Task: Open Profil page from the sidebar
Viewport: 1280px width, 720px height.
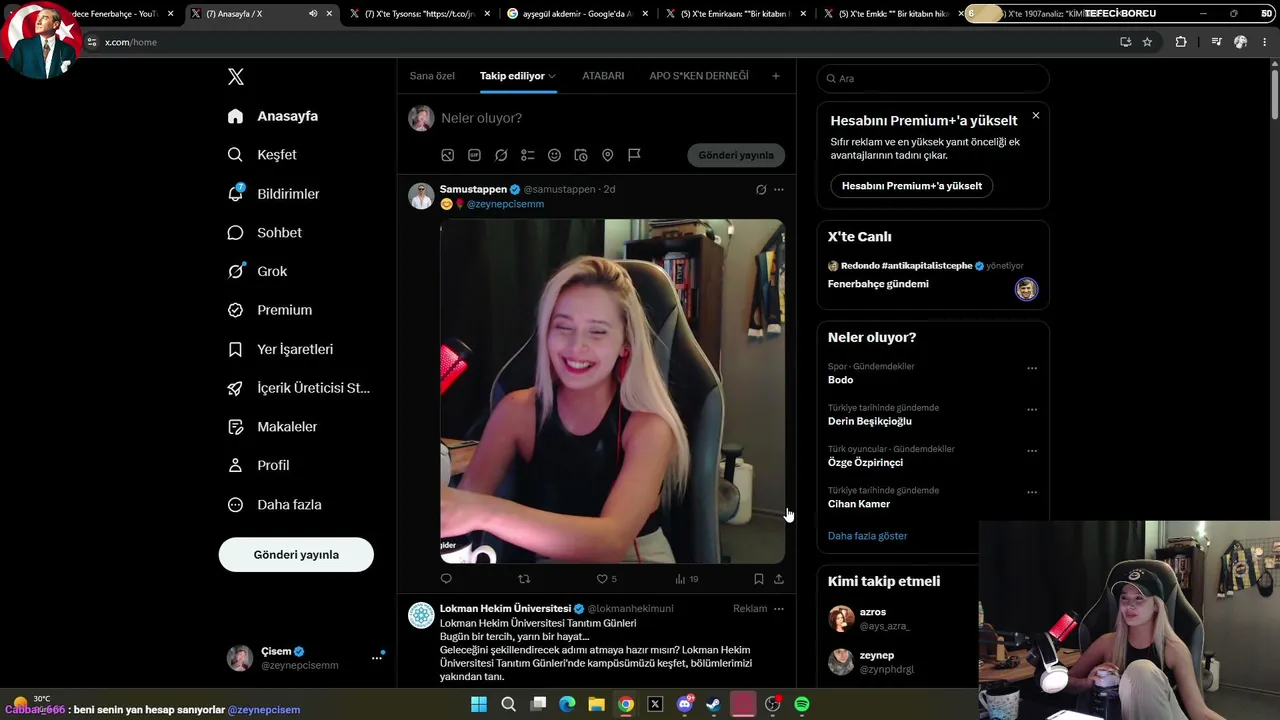Action: tap(258, 466)
